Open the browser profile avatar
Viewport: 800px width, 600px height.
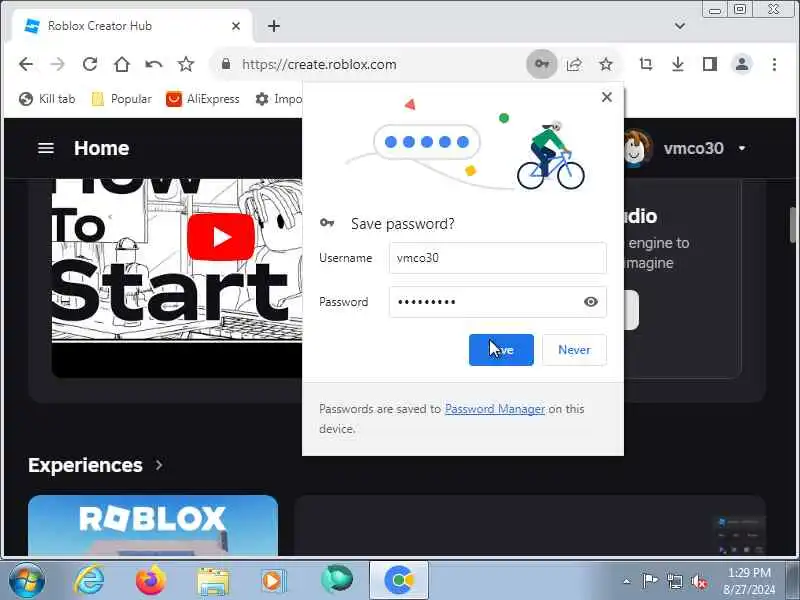(742, 64)
